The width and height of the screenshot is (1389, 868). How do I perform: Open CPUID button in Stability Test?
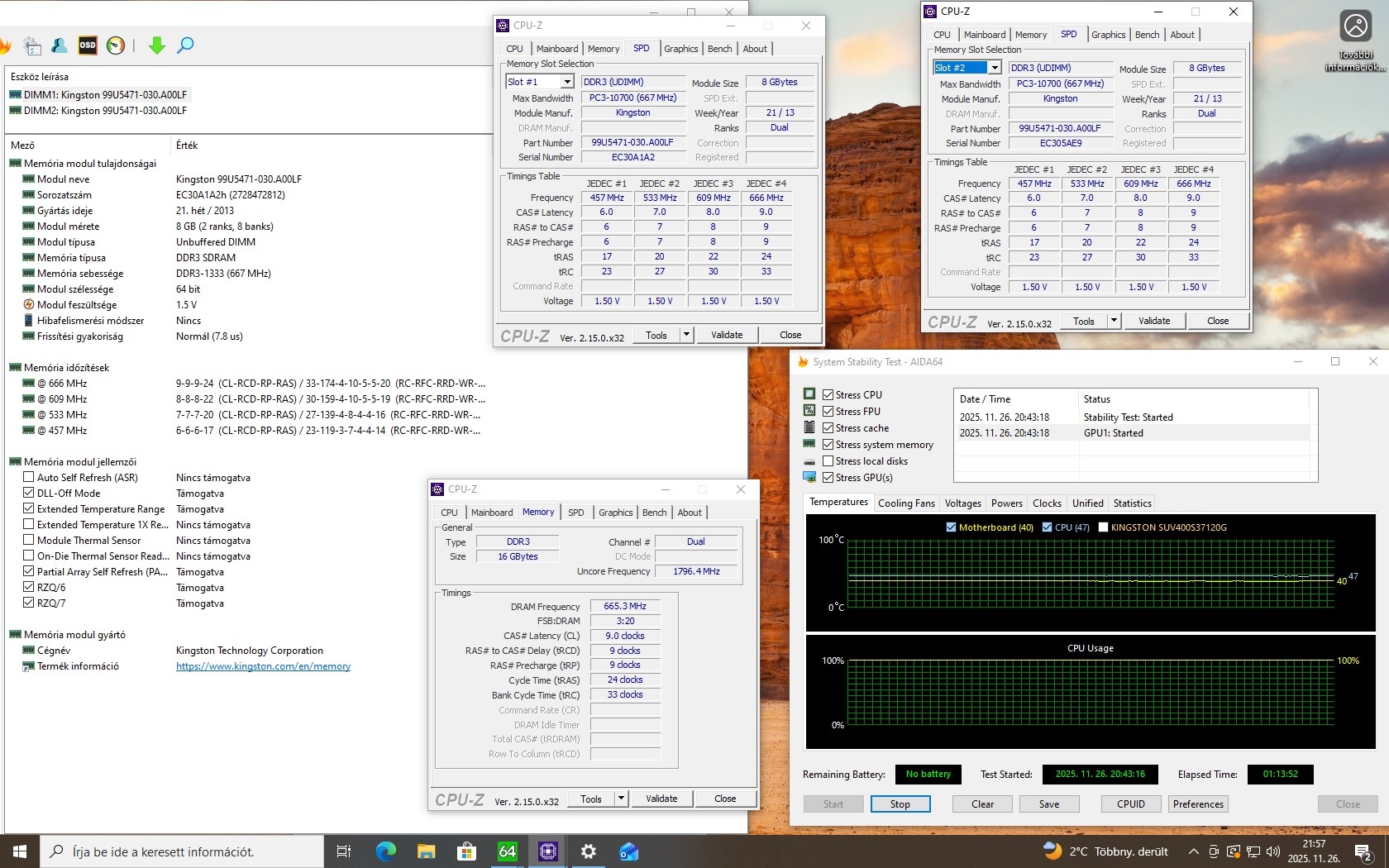pos(1131,804)
